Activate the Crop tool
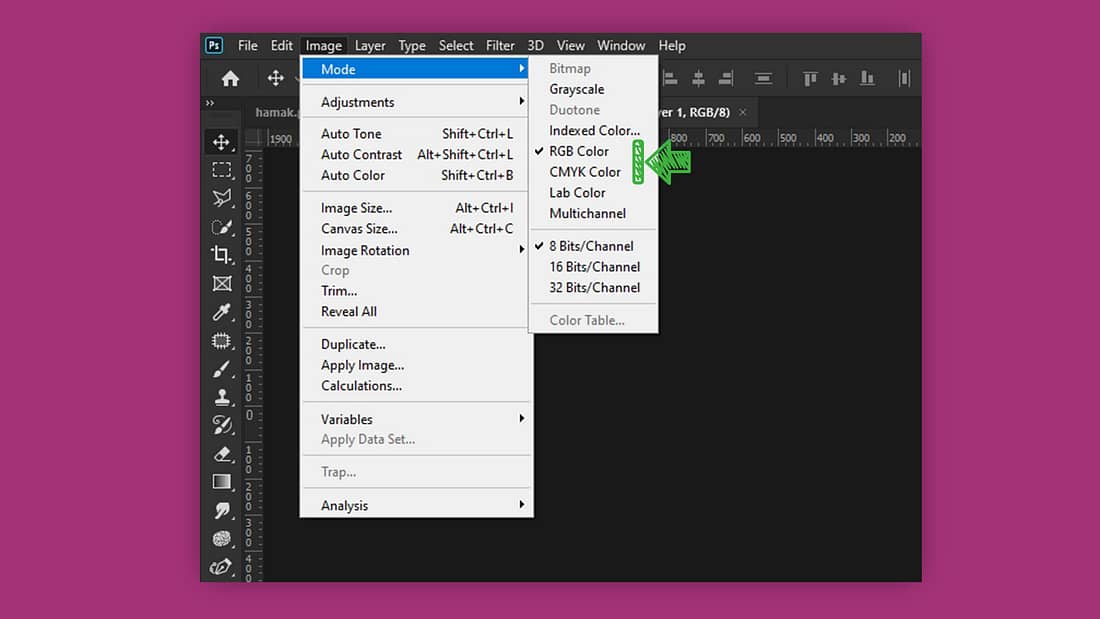The image size is (1100, 619). coord(222,255)
